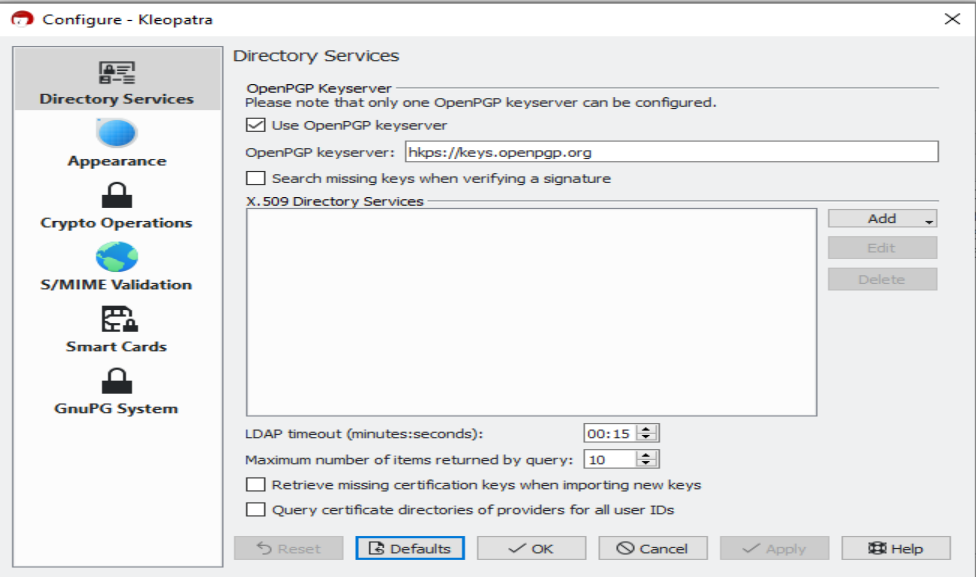Open the Smart Cards icon
This screenshot has width=976, height=577.
117,319
